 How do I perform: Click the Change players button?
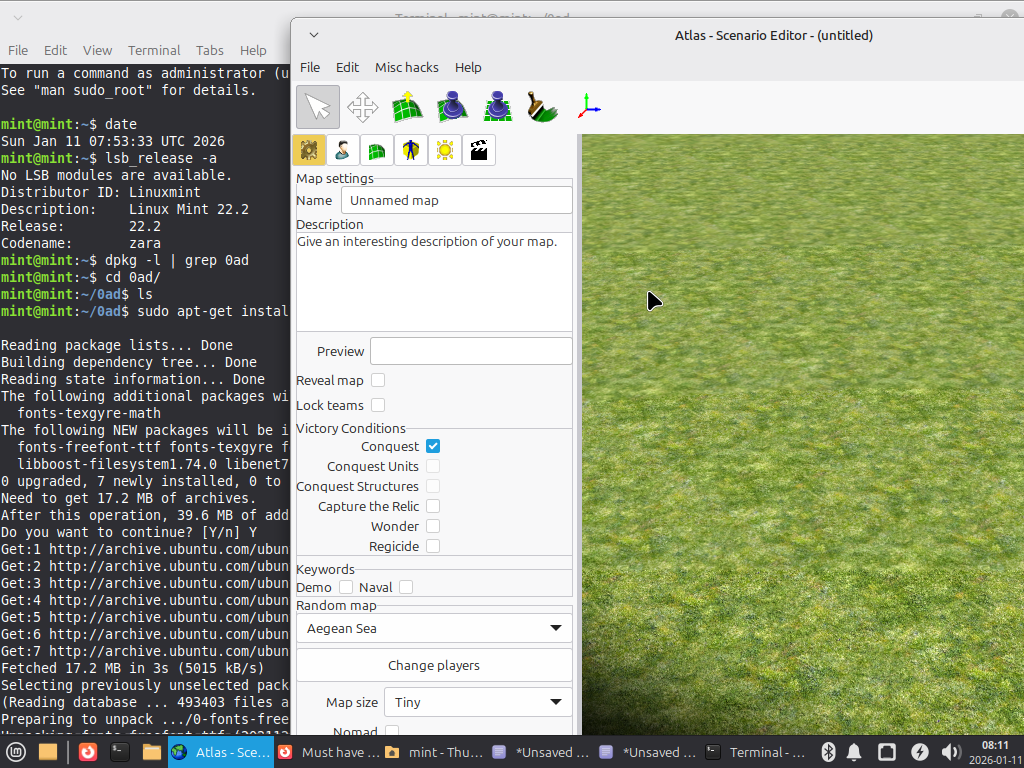[434, 665]
